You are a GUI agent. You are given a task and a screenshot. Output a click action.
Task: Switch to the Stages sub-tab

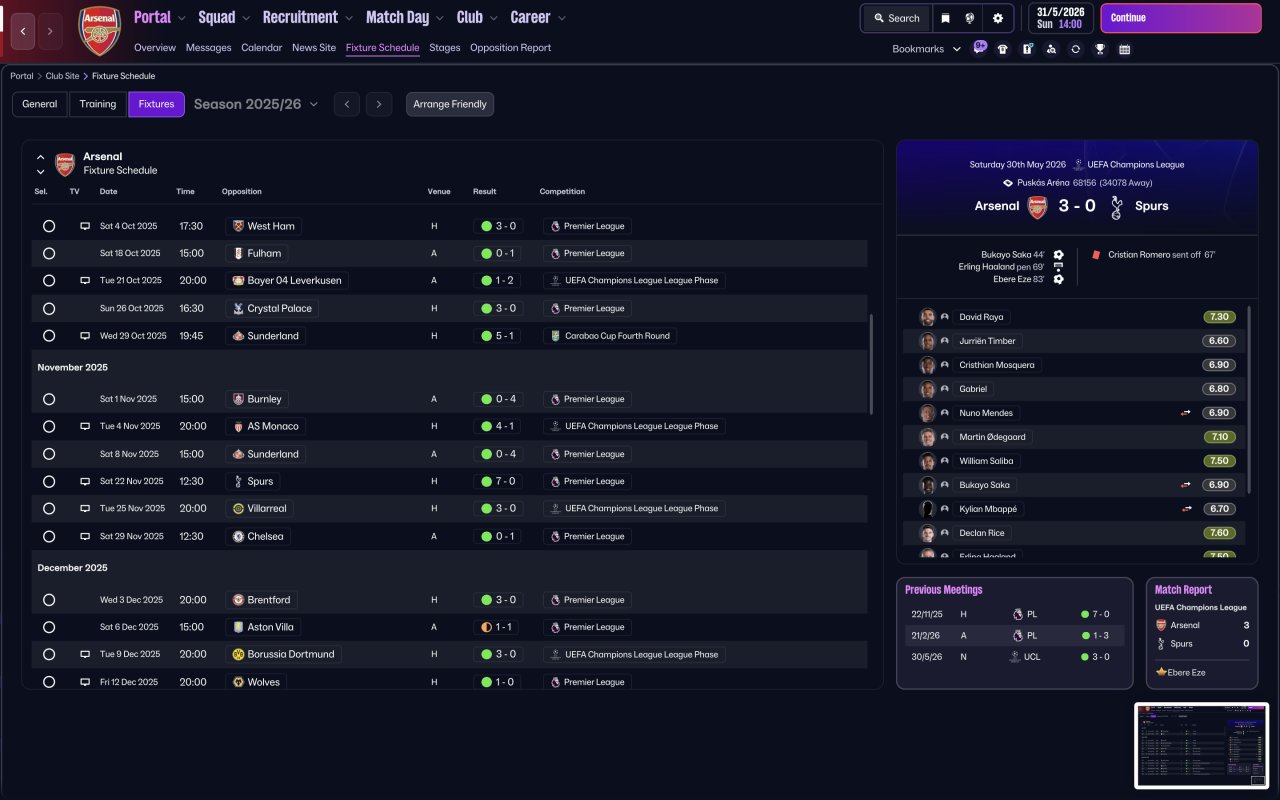click(445, 47)
